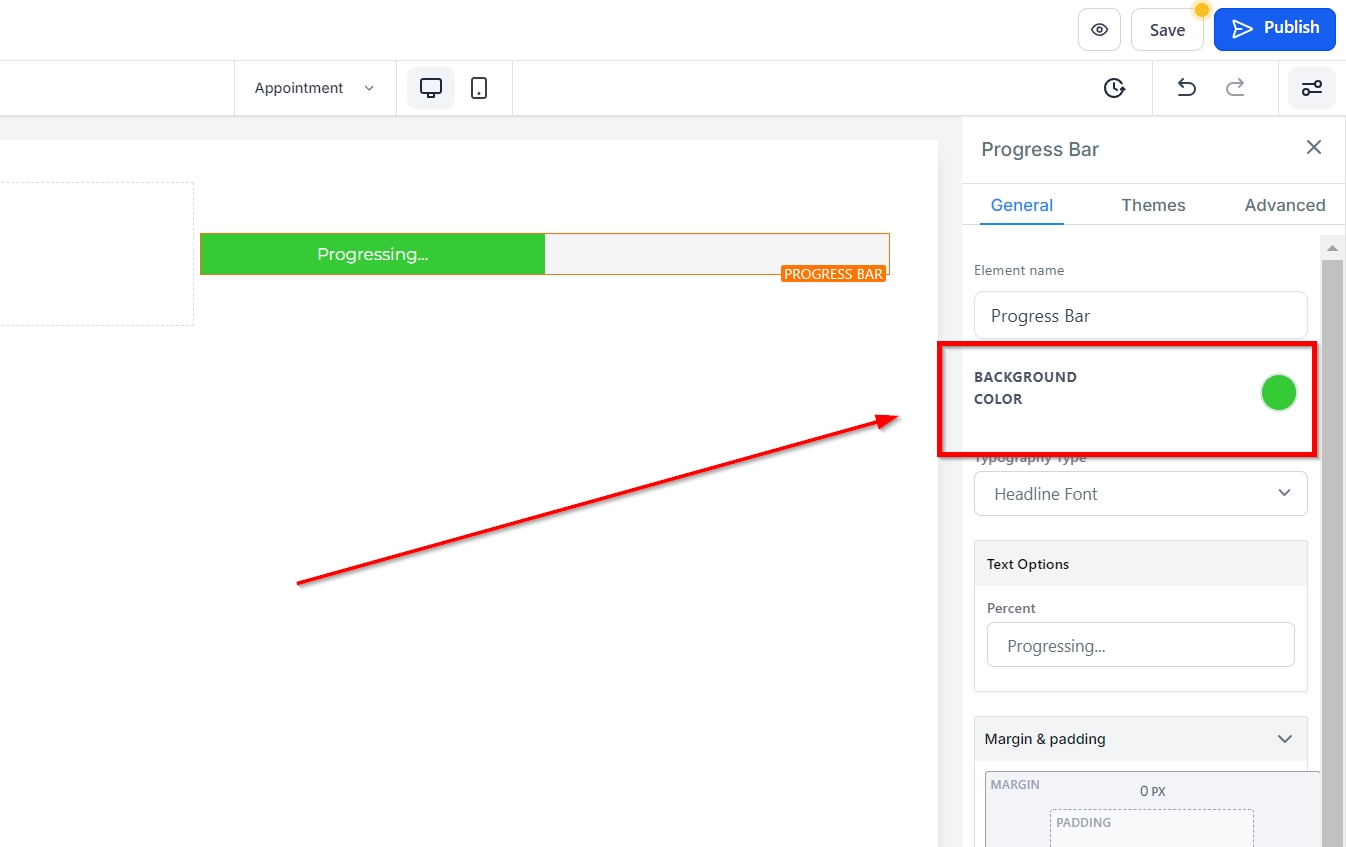Click the Save button
Viewport: 1346px width, 847px height.
click(x=1166, y=30)
